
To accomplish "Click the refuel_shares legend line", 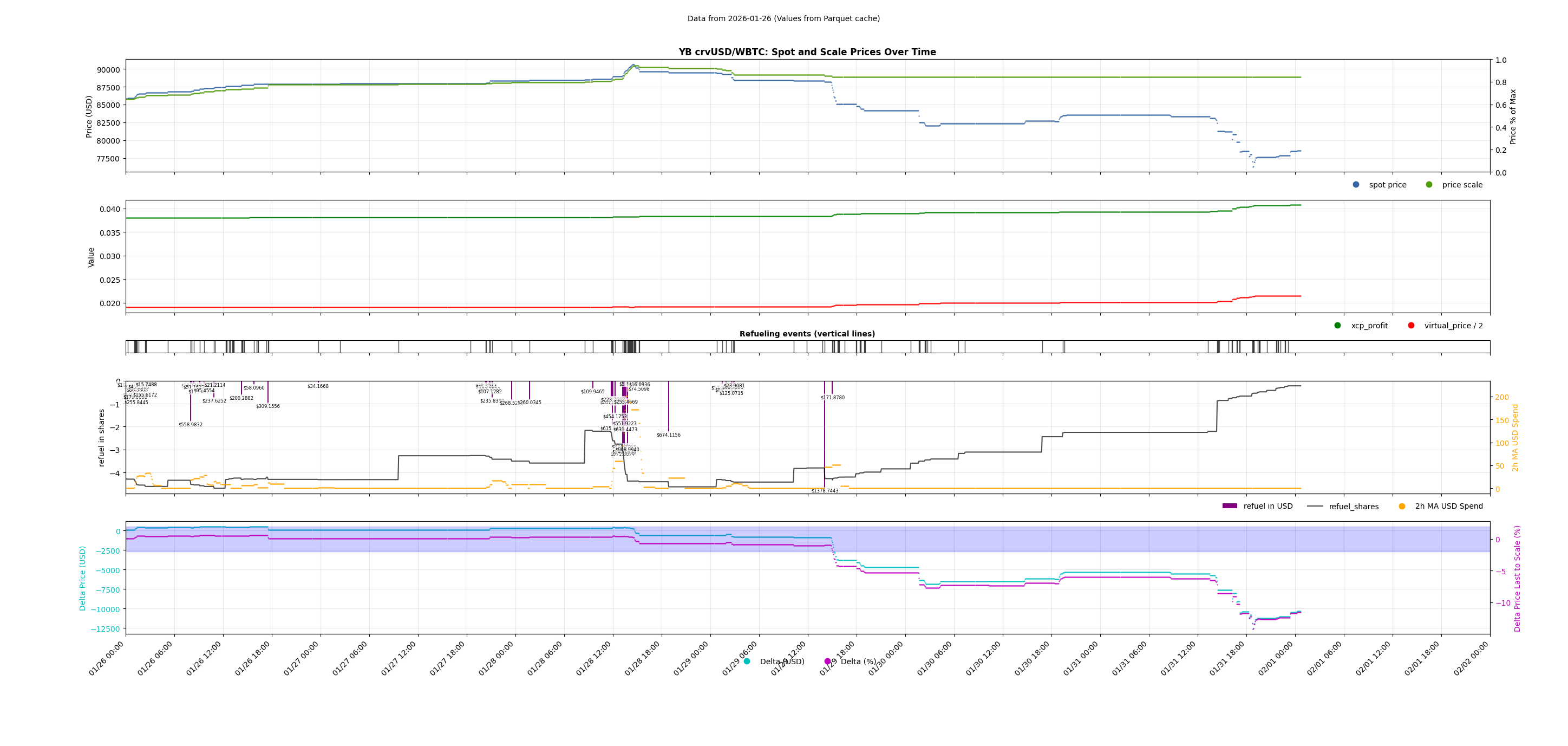I will (x=1315, y=506).
